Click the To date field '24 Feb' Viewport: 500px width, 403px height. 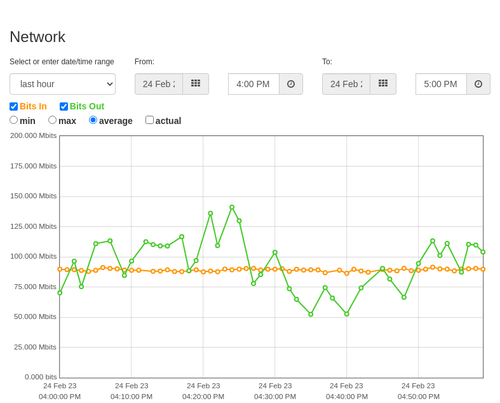[x=346, y=84]
